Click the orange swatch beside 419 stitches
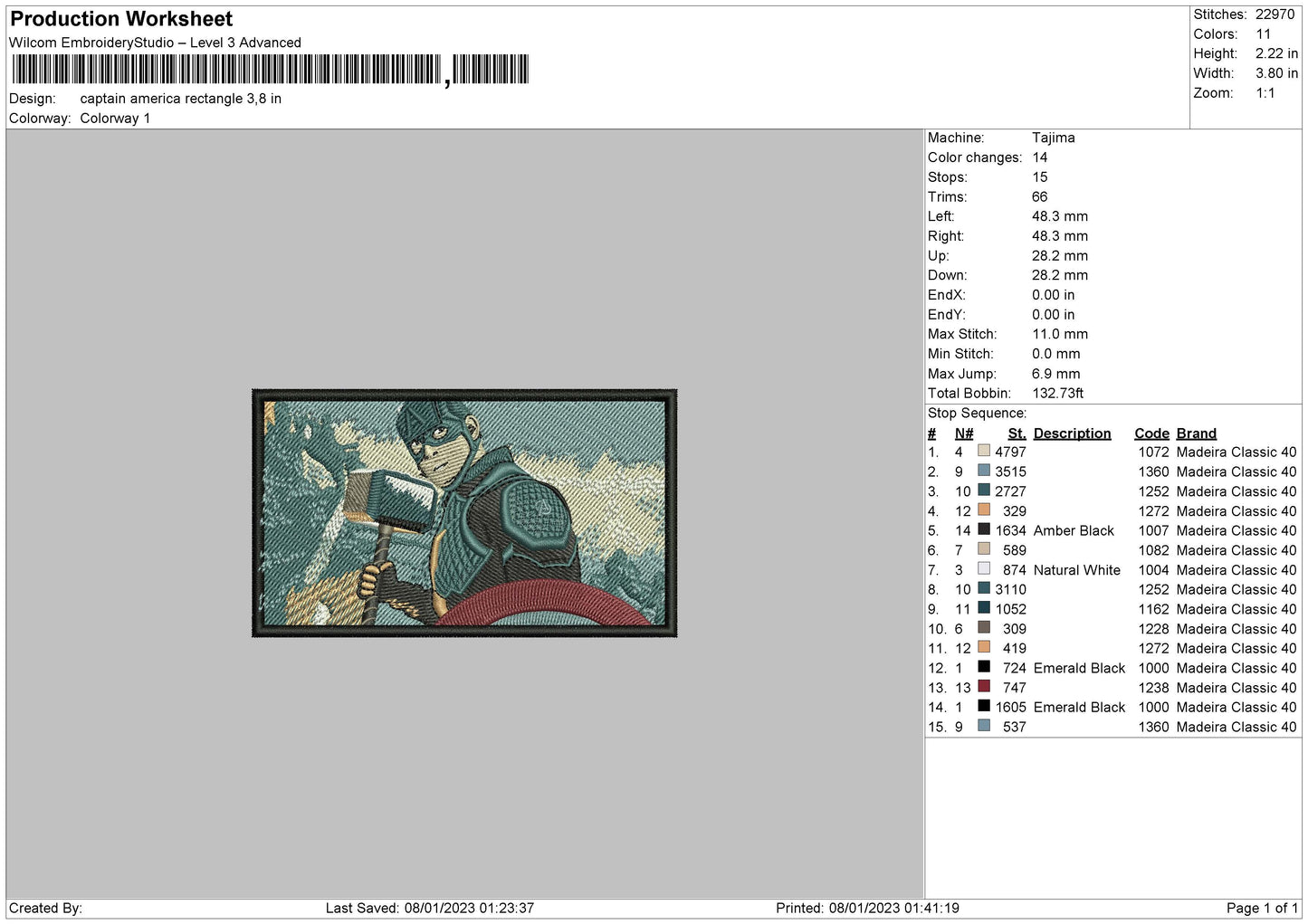Viewport: 1308px width, 924px height. tap(984, 647)
